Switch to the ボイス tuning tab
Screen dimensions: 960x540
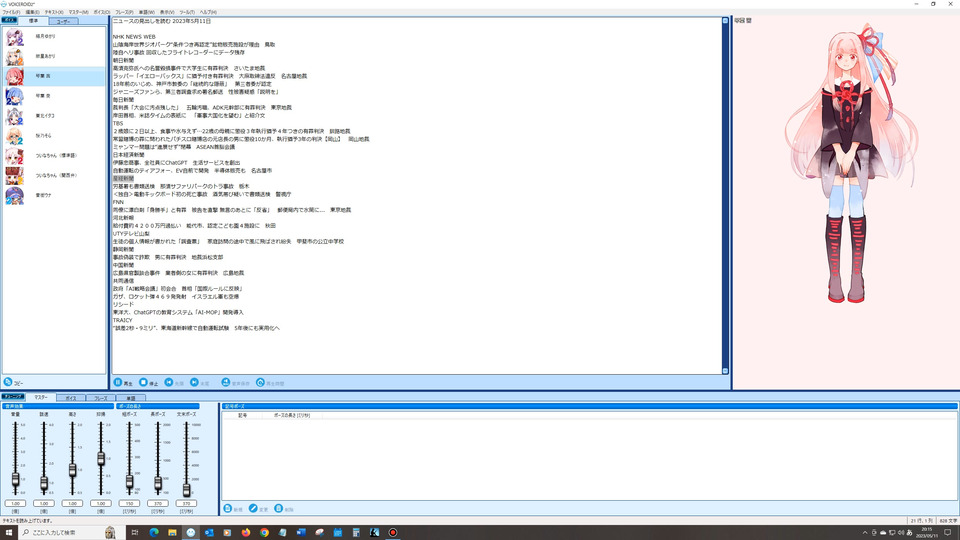(71, 398)
